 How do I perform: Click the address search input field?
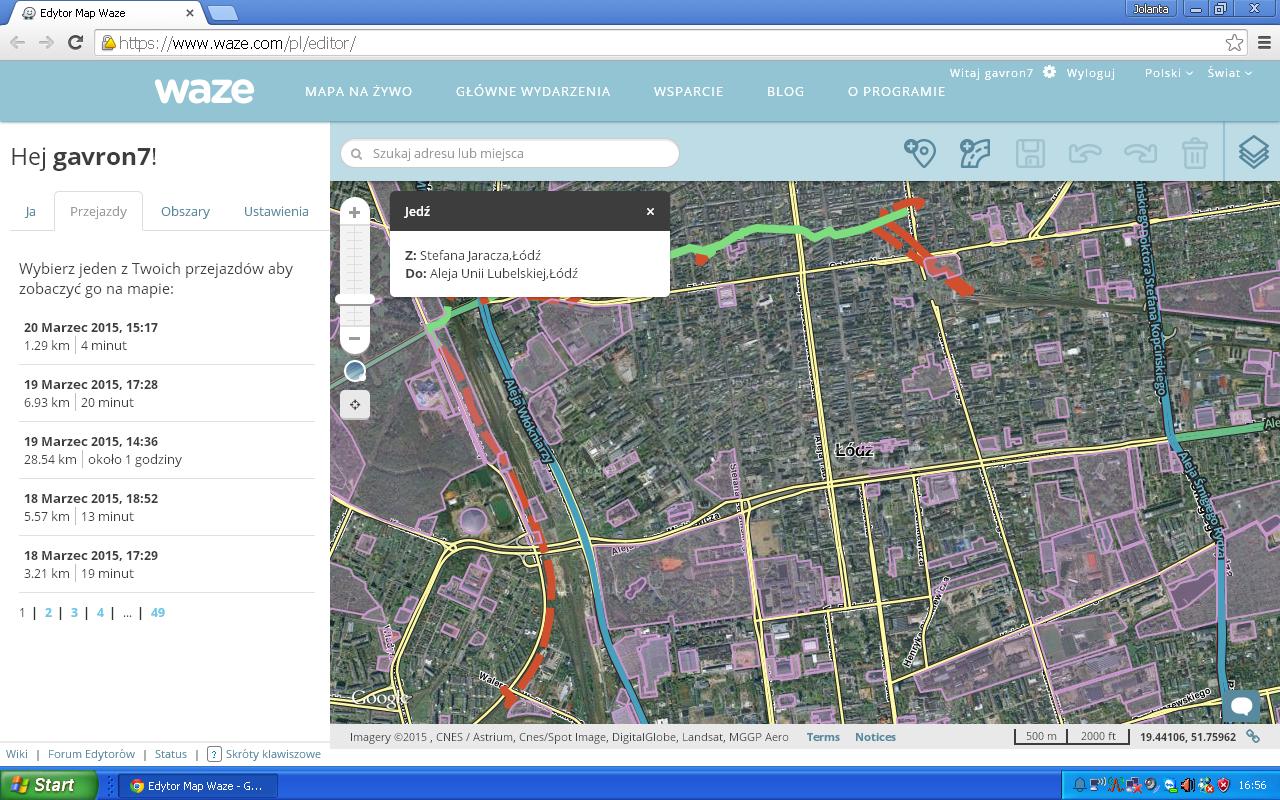[x=520, y=153]
